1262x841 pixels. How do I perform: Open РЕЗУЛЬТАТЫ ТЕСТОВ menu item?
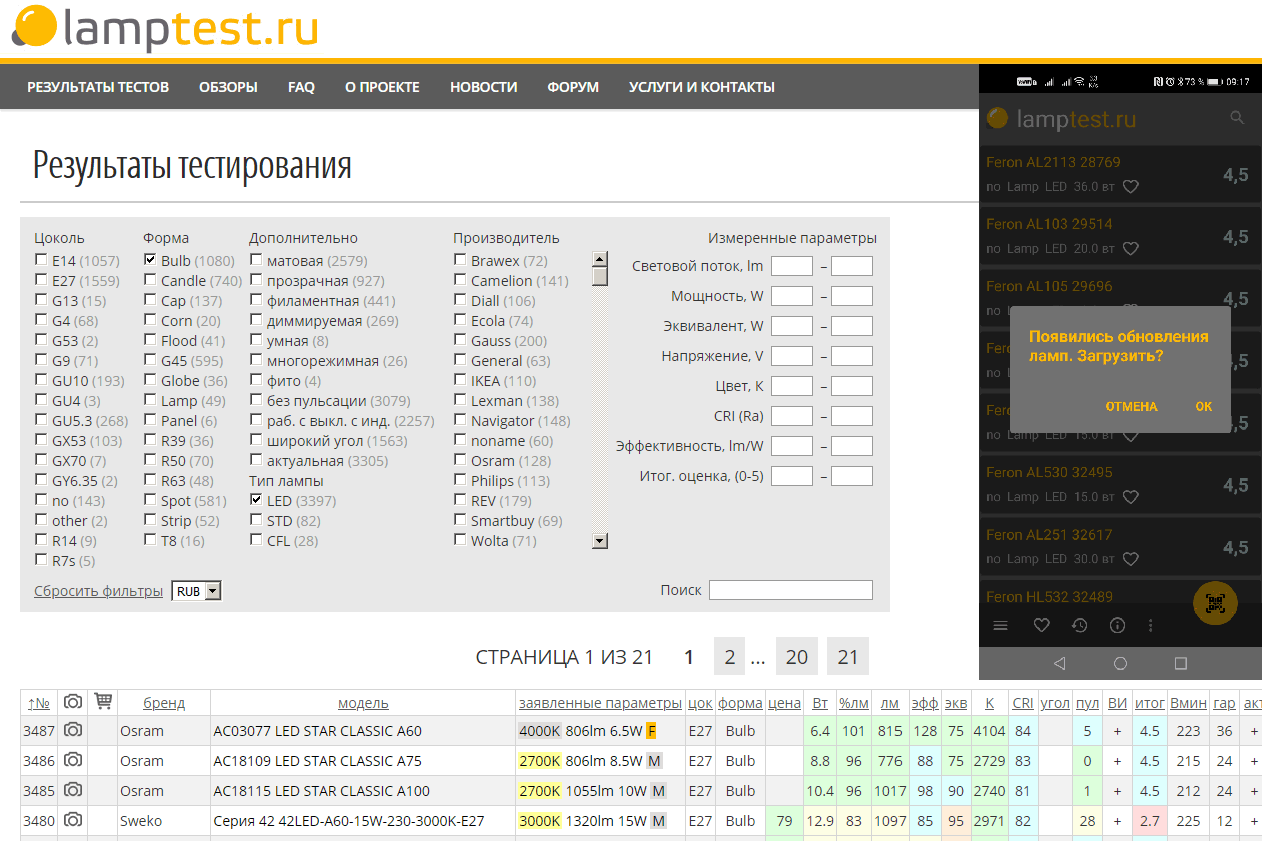pyautogui.click(x=98, y=87)
